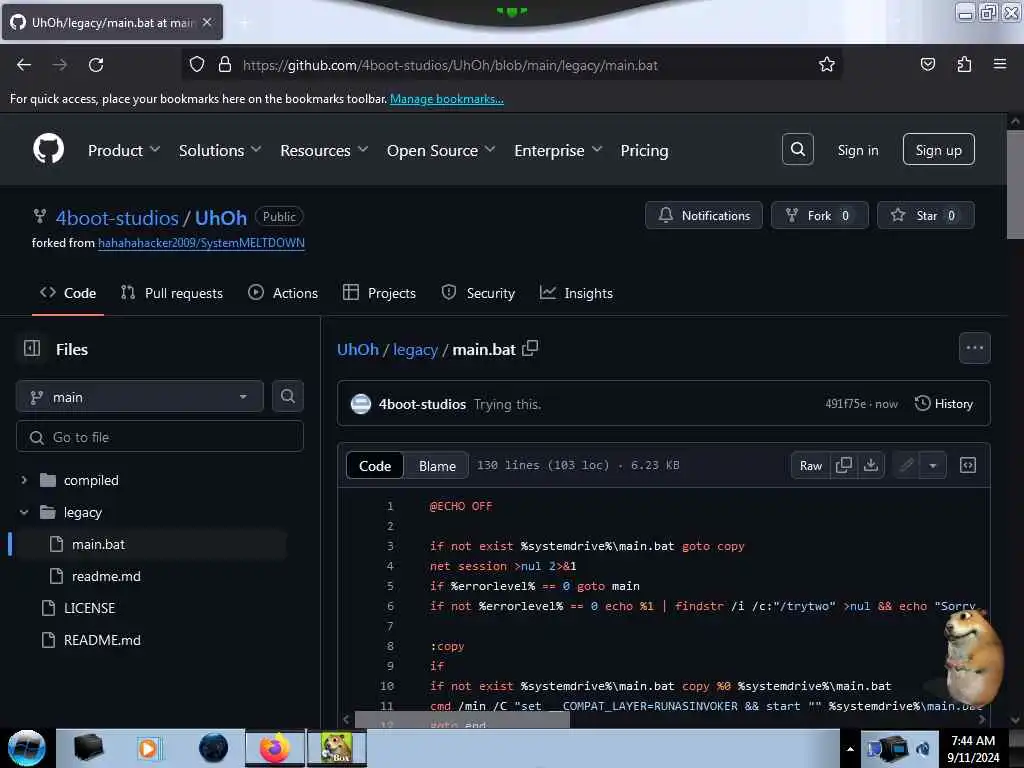Open the main branch selector dropdown
This screenshot has width=1024, height=768.
[x=140, y=396]
